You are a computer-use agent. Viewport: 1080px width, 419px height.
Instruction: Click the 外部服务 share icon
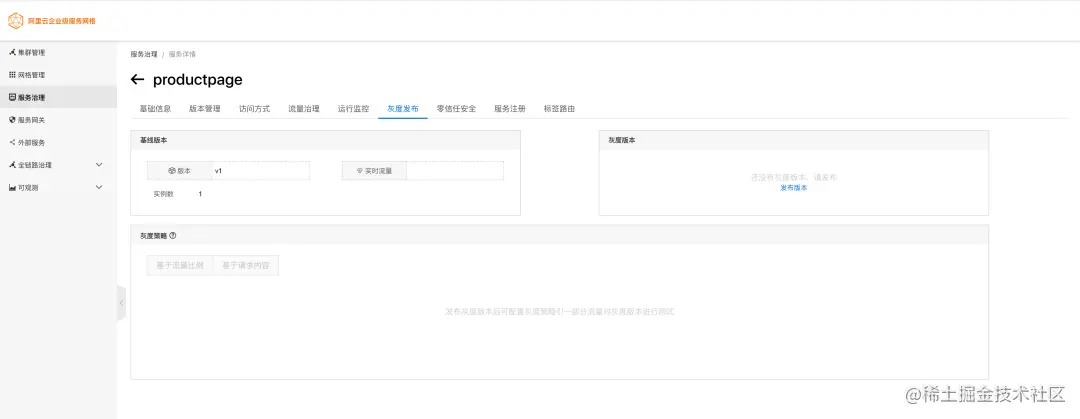click(12, 143)
